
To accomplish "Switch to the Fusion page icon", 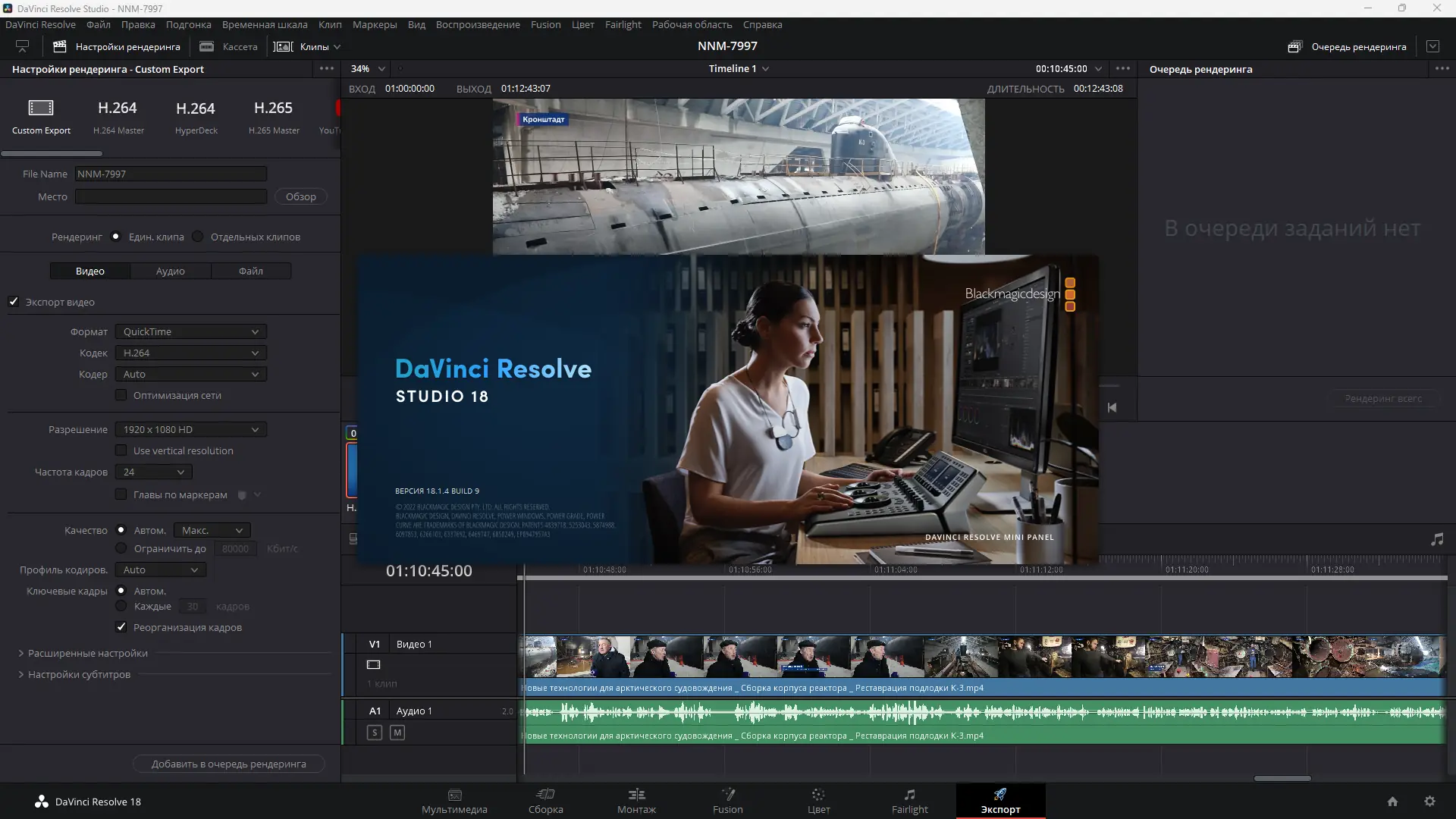I will (728, 795).
